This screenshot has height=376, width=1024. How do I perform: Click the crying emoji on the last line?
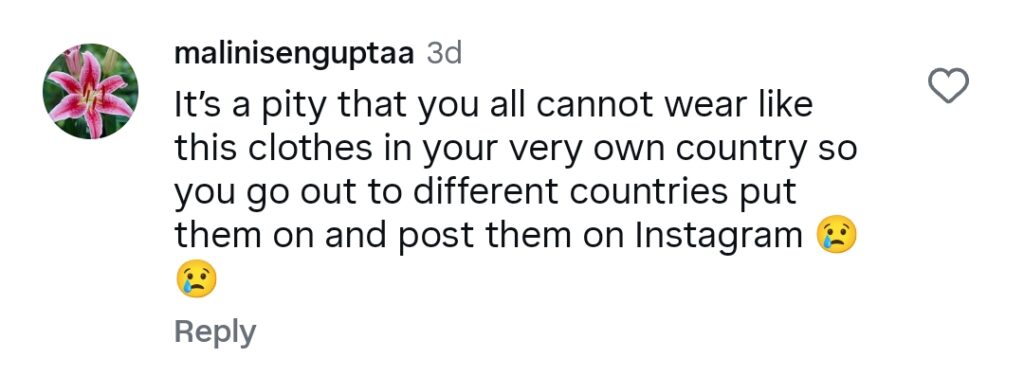click(195, 279)
